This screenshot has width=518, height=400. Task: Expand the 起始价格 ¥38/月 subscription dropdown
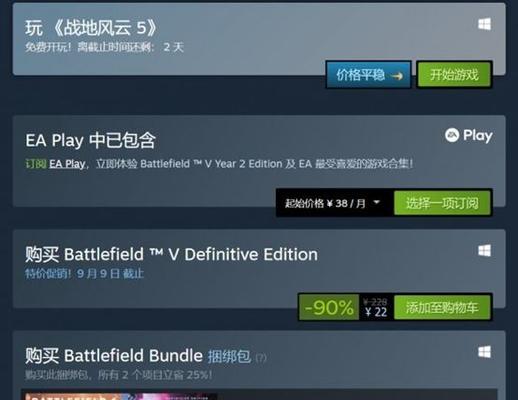(335, 203)
